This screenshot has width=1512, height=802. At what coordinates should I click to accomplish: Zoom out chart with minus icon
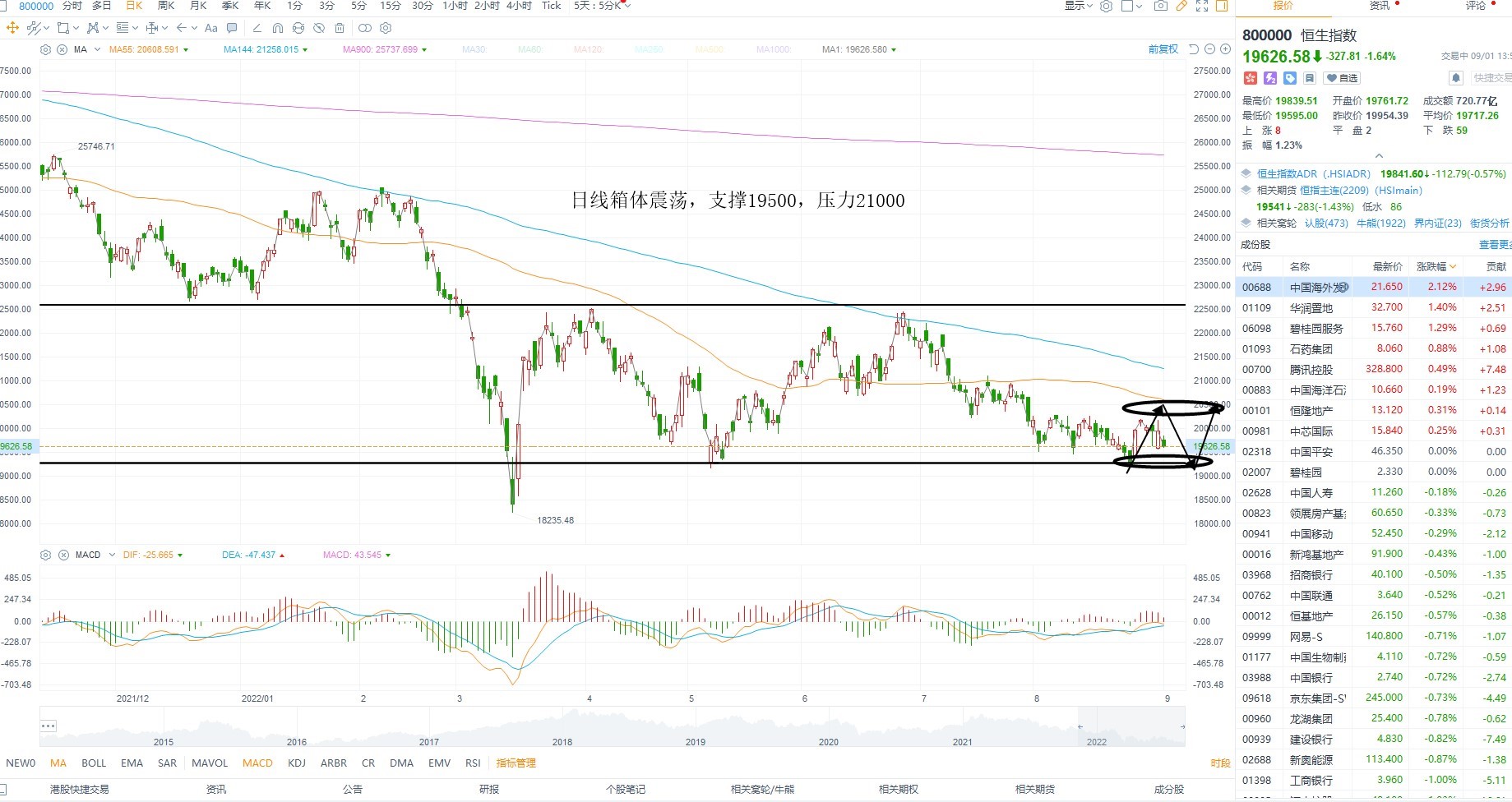[x=1209, y=49]
